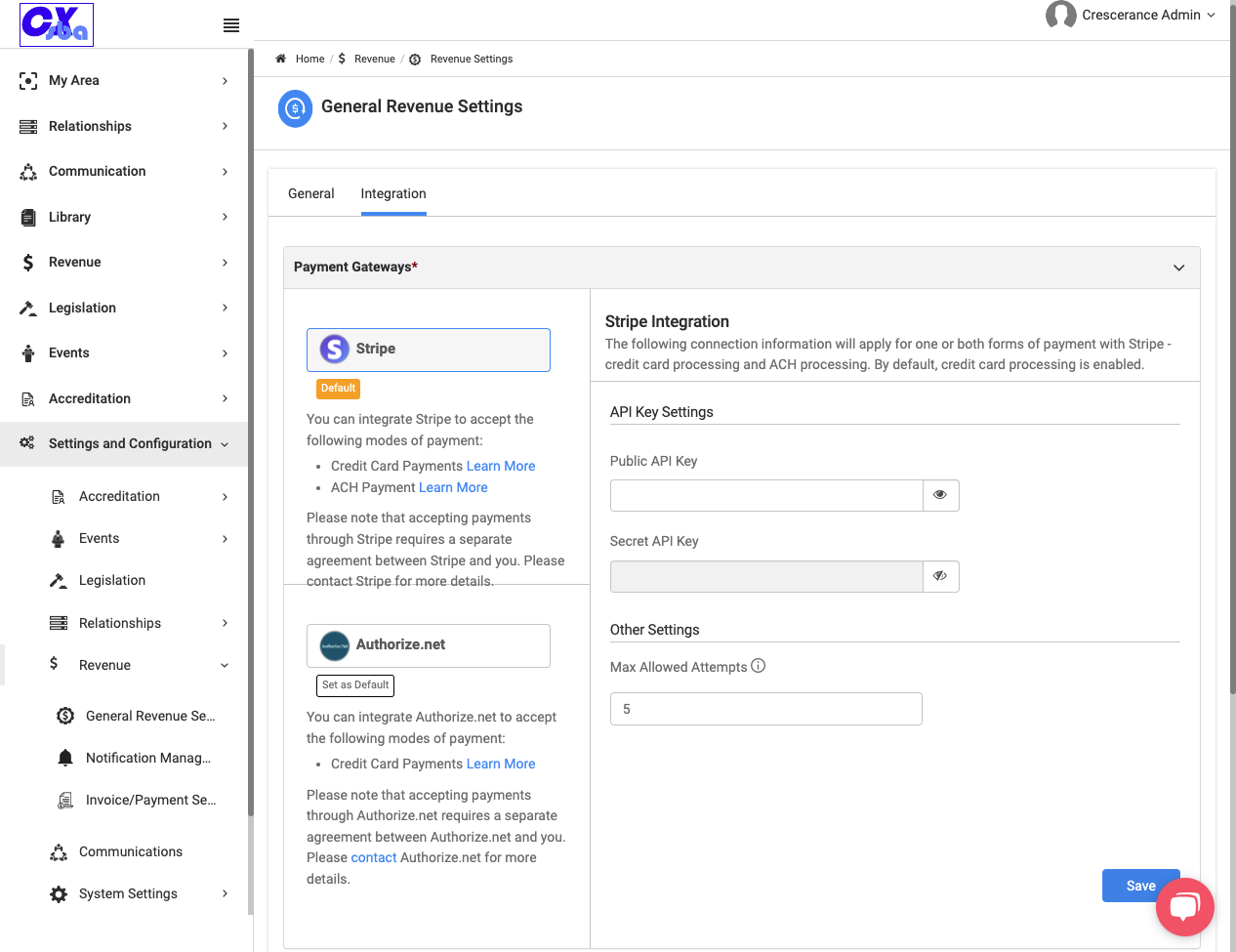Set Authorize.net as the default gateway

click(x=355, y=685)
